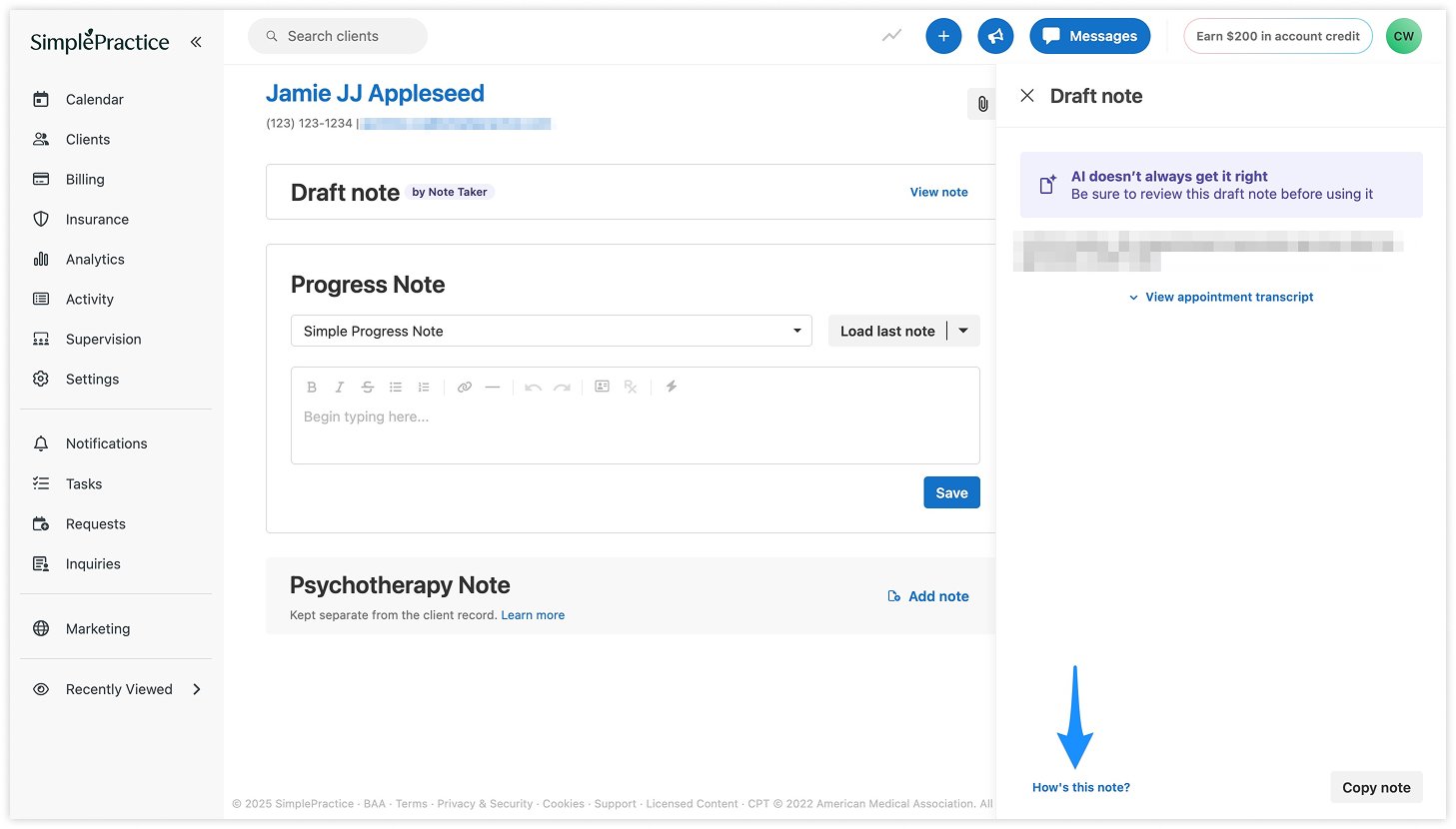This screenshot has width=1456, height=829.
Task: Expand View appointment transcript
Action: 1221,297
